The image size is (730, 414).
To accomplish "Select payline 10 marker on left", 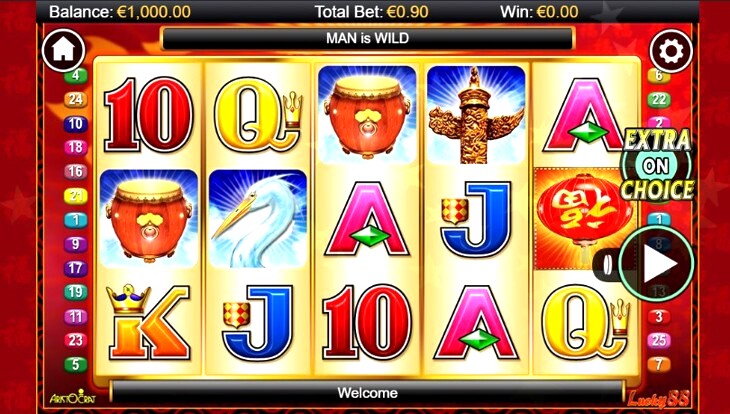I will click(75, 124).
